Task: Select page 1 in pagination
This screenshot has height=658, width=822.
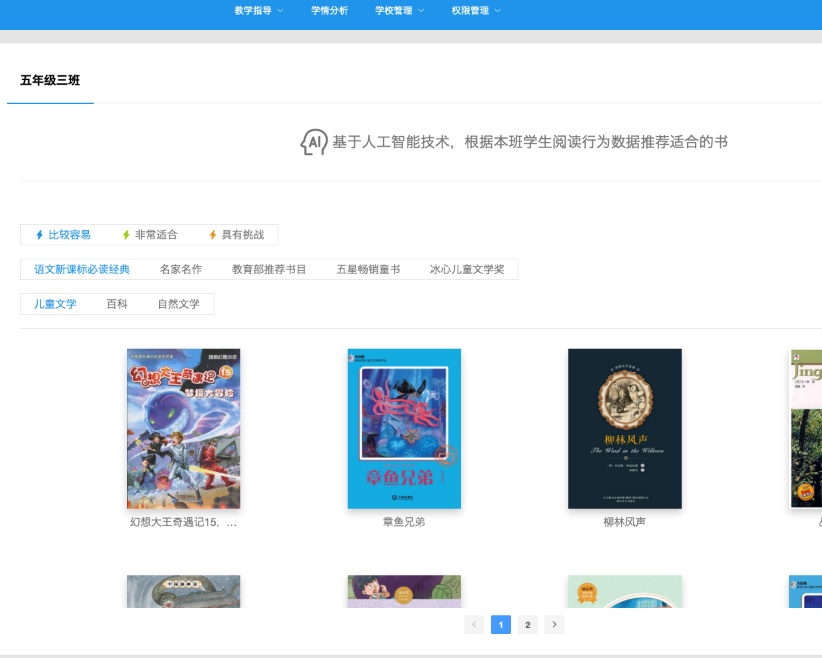Action: pos(501,624)
